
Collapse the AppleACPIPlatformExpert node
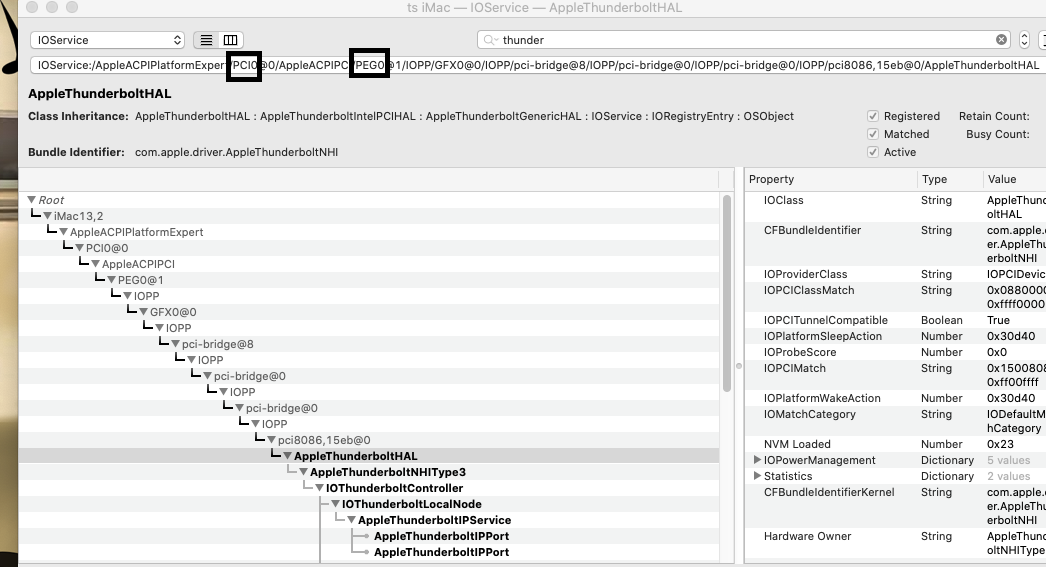[x=63, y=232]
